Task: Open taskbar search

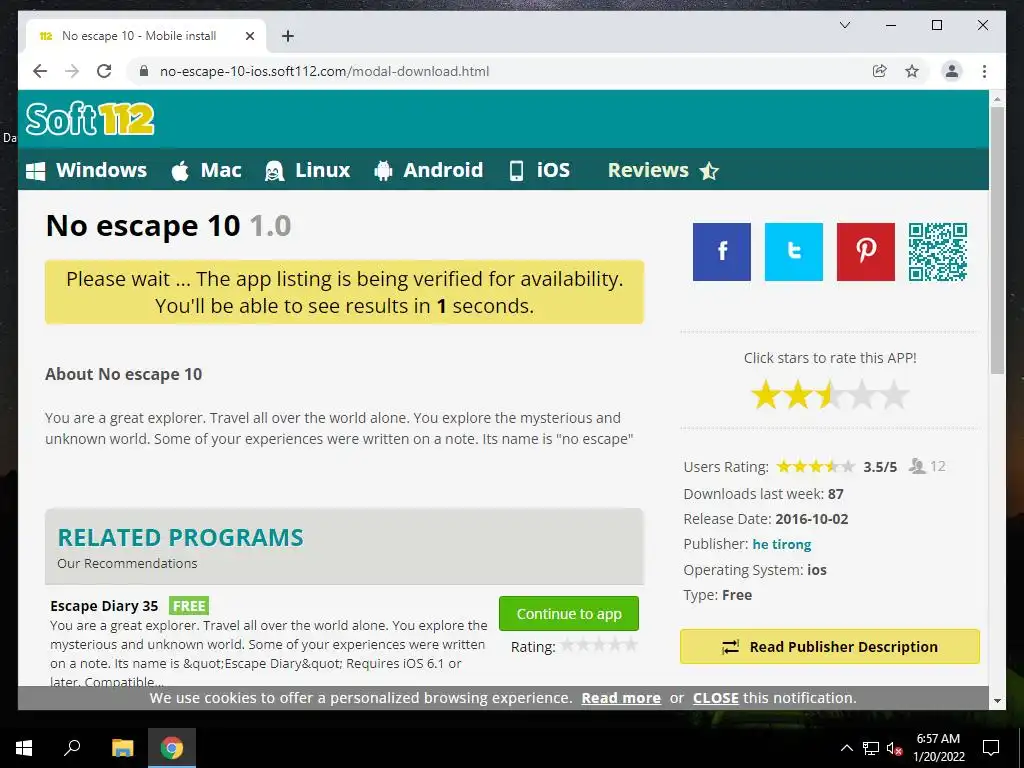Action: point(72,748)
